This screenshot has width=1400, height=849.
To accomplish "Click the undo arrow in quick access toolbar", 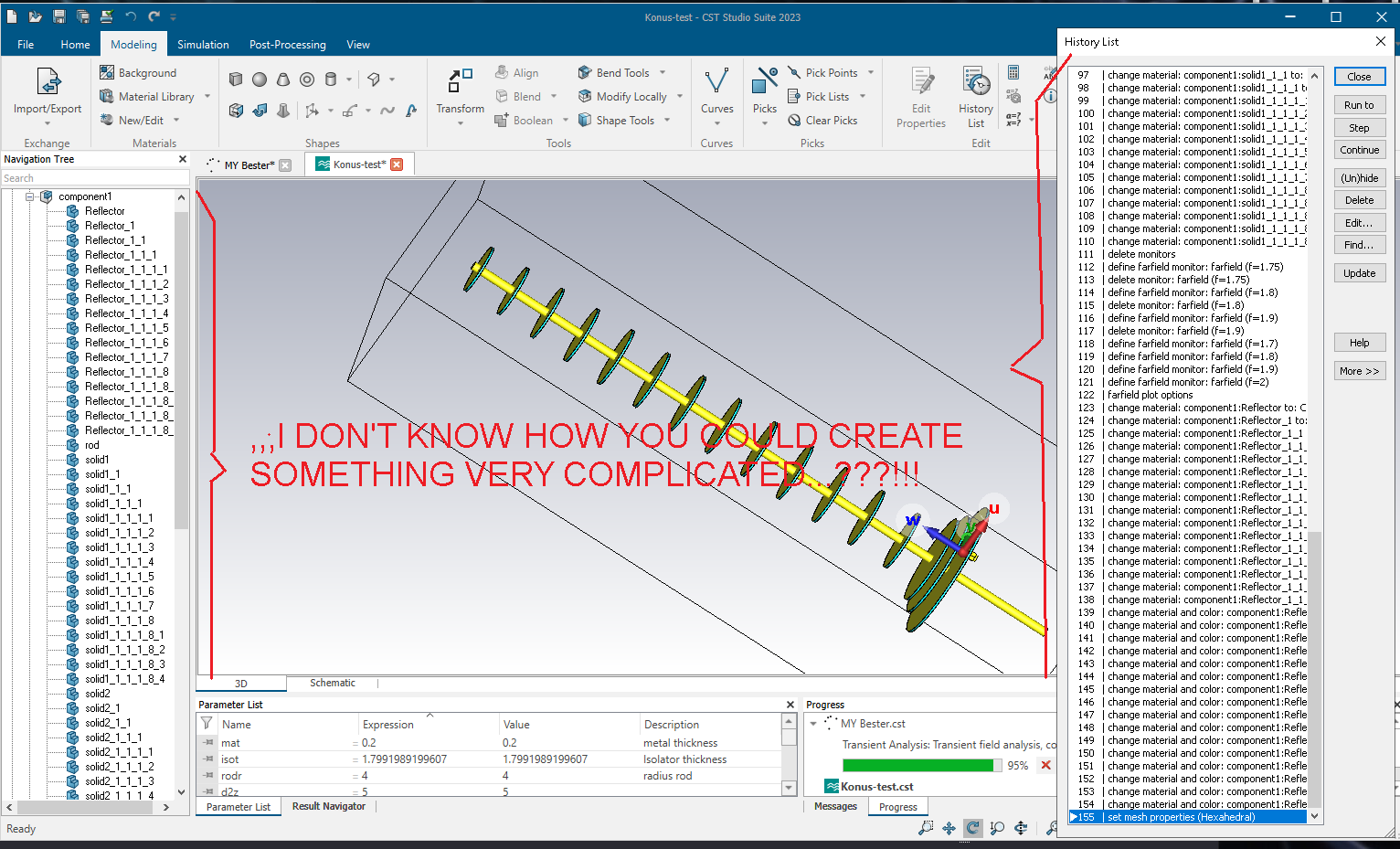I will pos(131,16).
